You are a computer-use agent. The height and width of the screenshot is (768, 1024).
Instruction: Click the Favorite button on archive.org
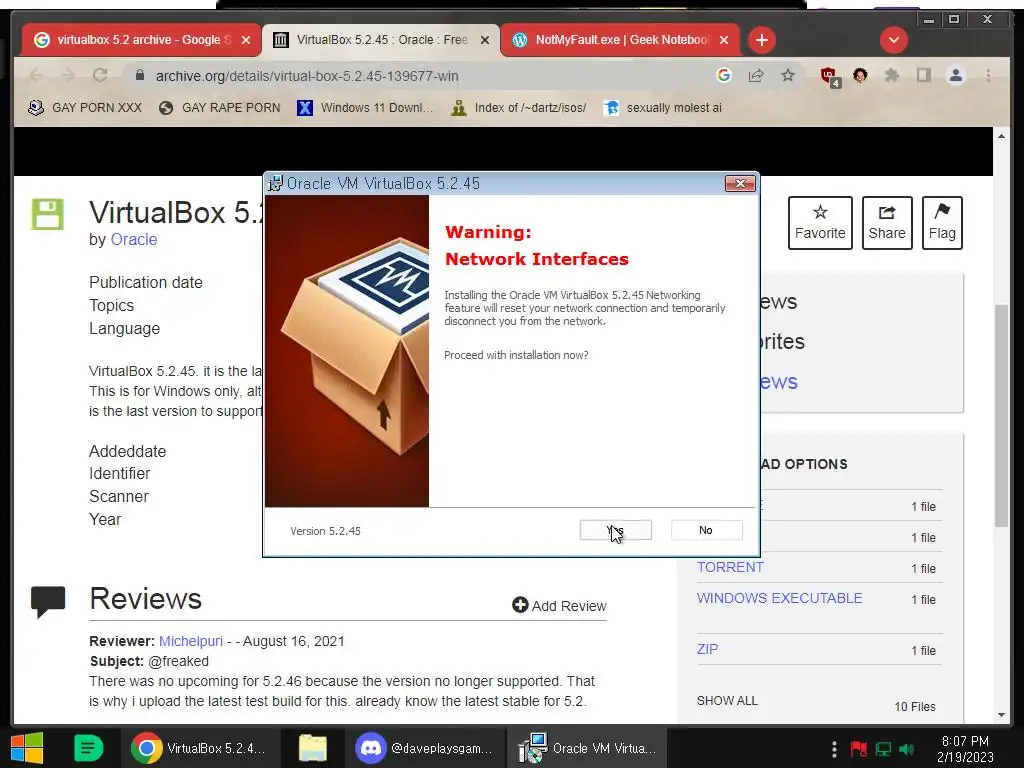[x=820, y=223]
